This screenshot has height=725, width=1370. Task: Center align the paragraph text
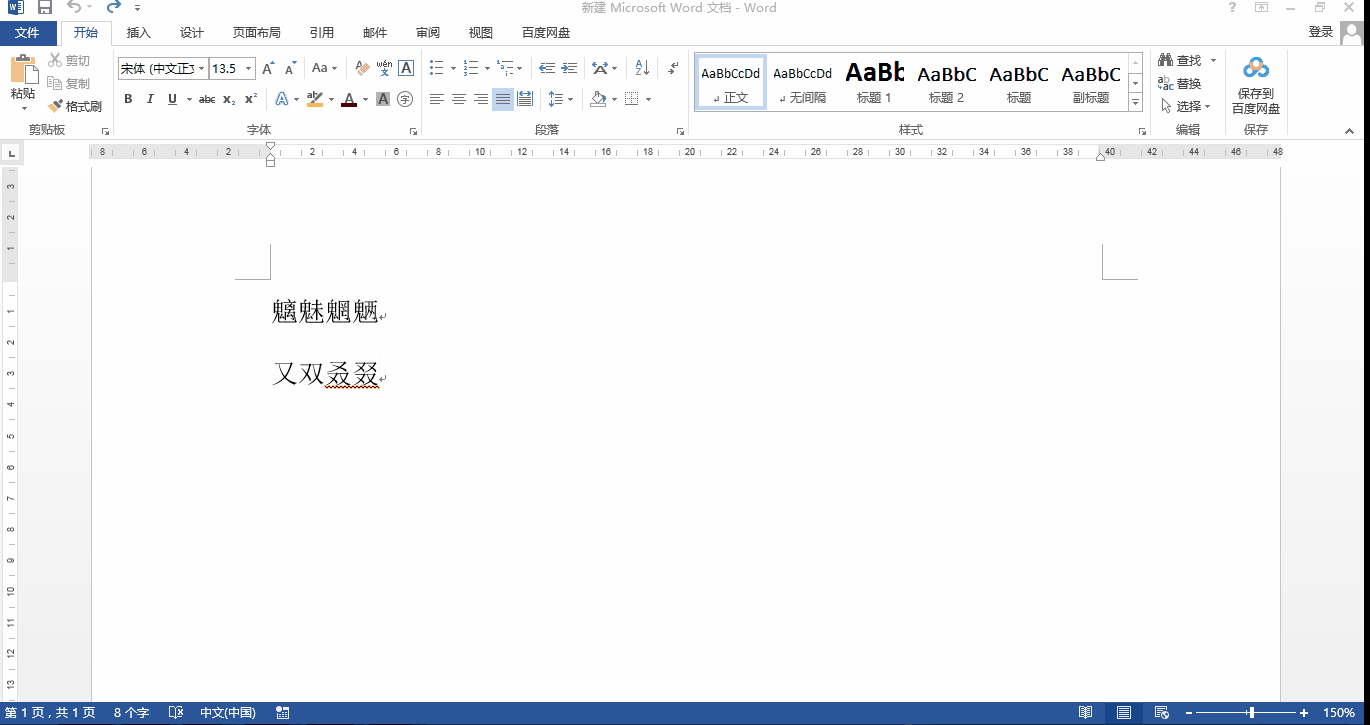point(458,99)
